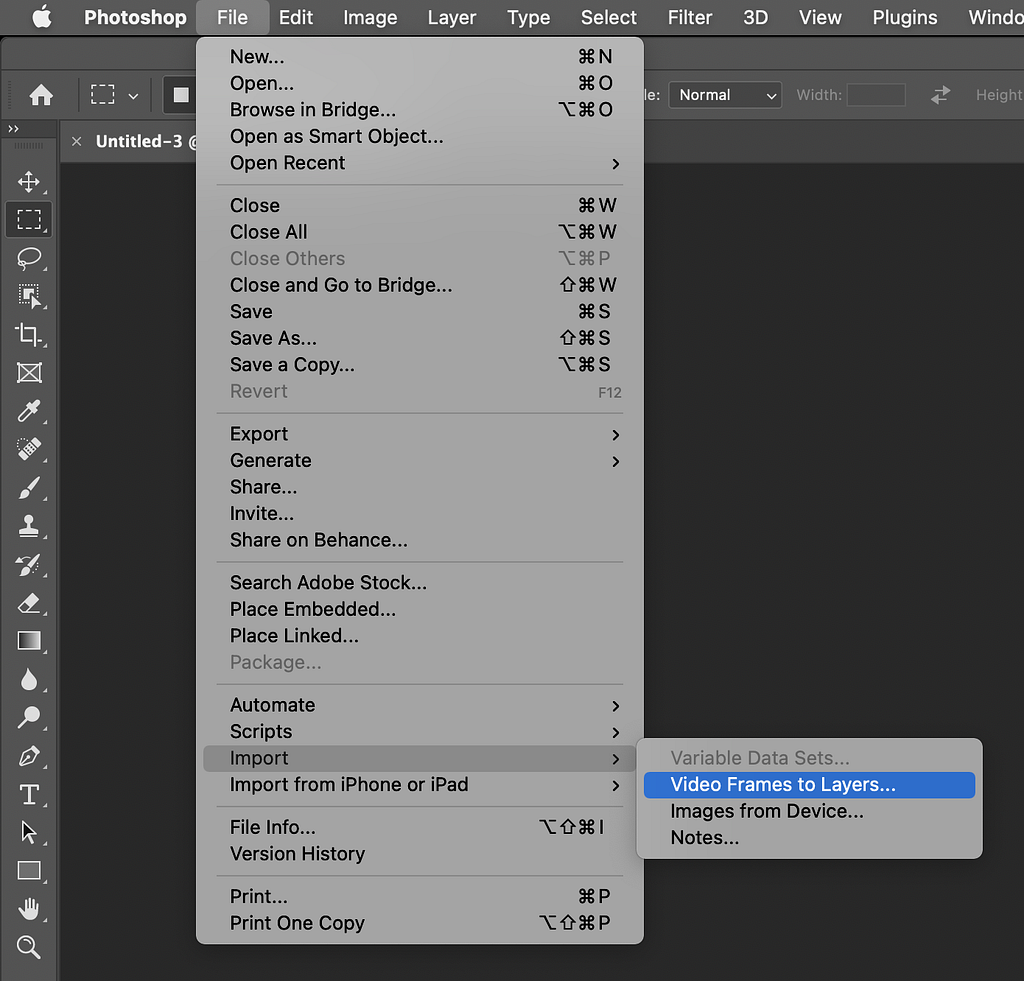This screenshot has width=1024, height=981.
Task: Choose Open as Smart Object
Action: point(419,136)
